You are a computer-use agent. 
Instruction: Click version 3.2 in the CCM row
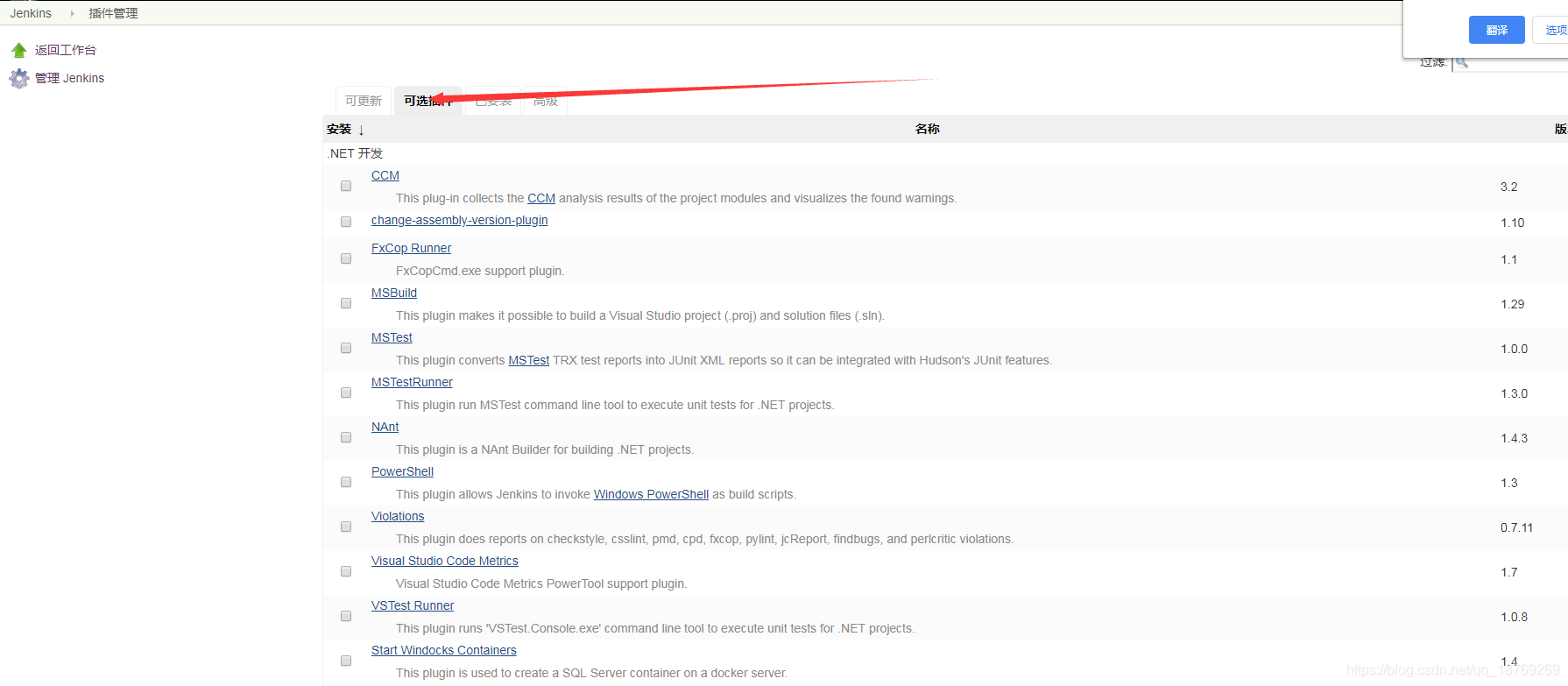coord(1508,187)
